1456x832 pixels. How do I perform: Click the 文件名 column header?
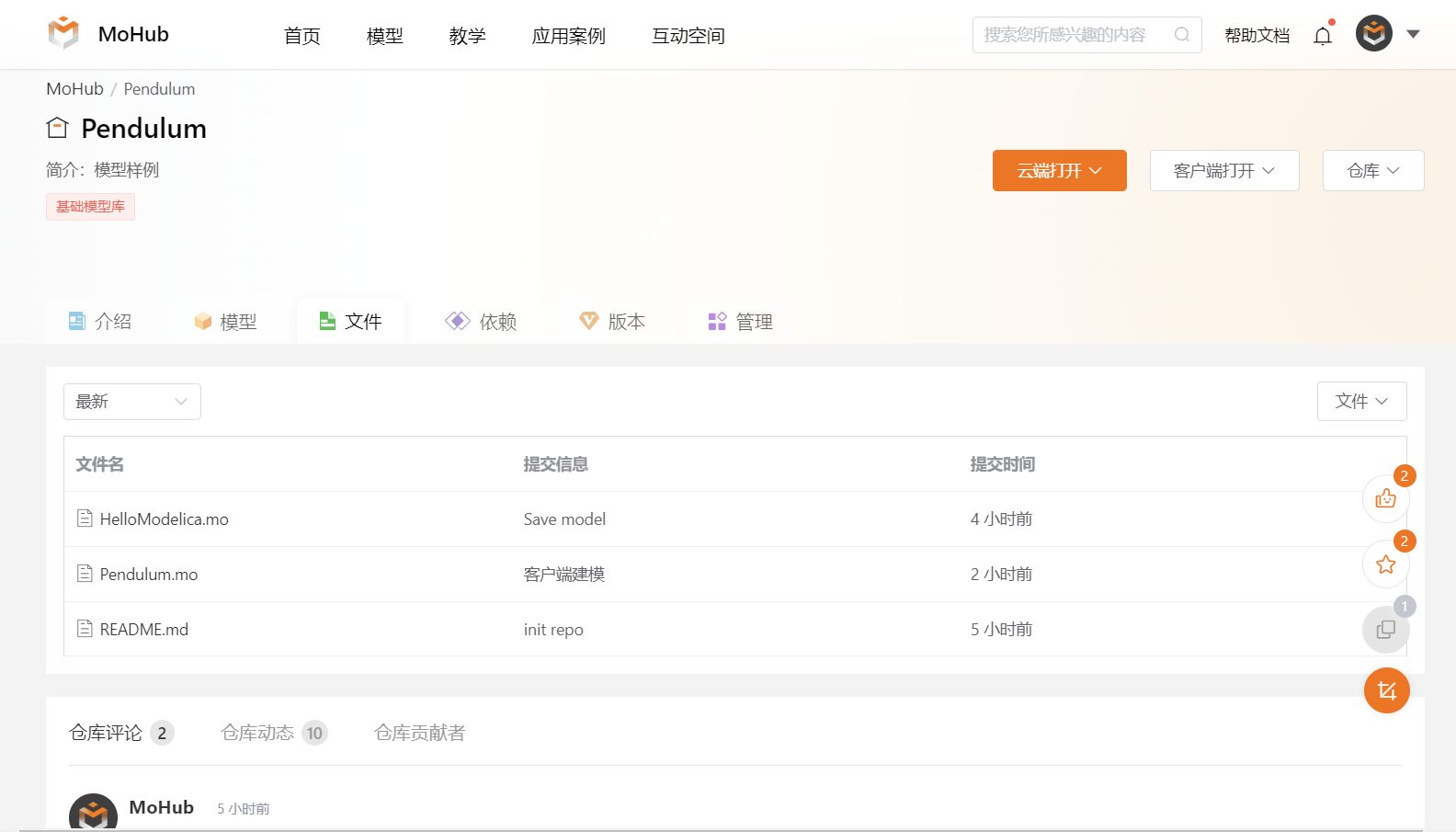[100, 464]
